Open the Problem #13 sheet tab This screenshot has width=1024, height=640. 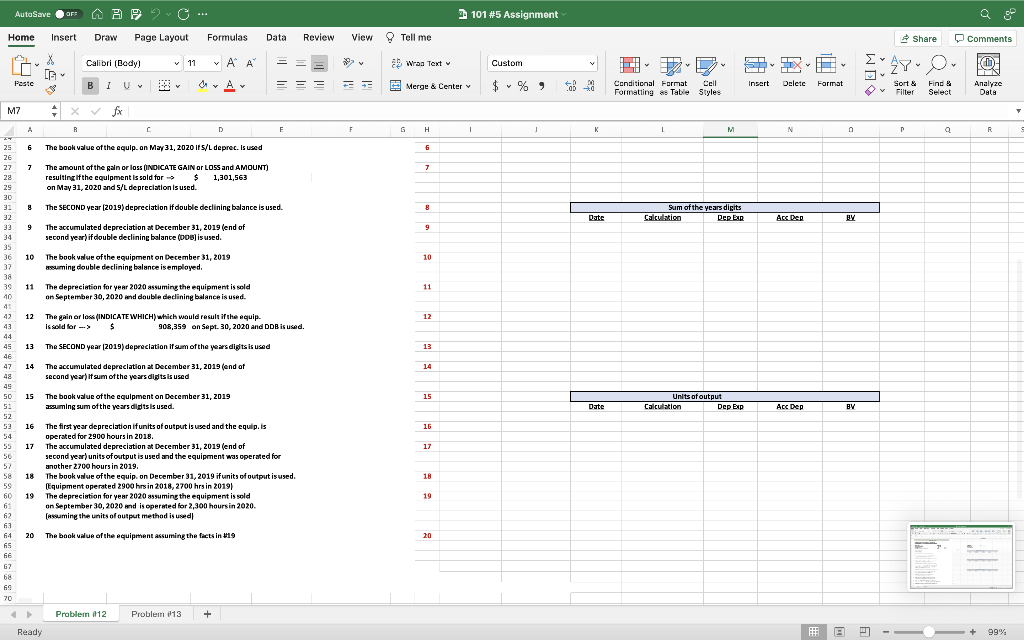156,613
